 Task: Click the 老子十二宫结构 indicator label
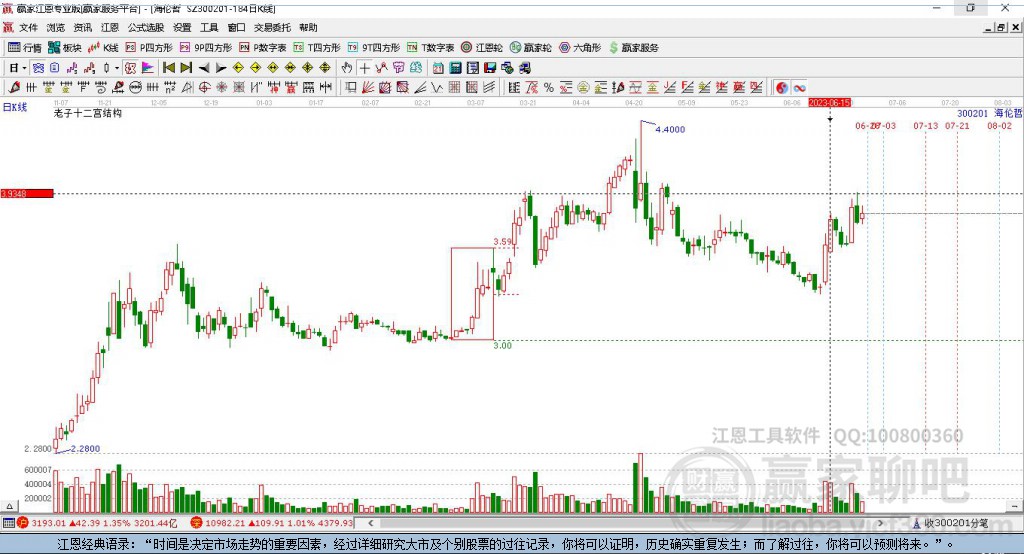click(88, 113)
